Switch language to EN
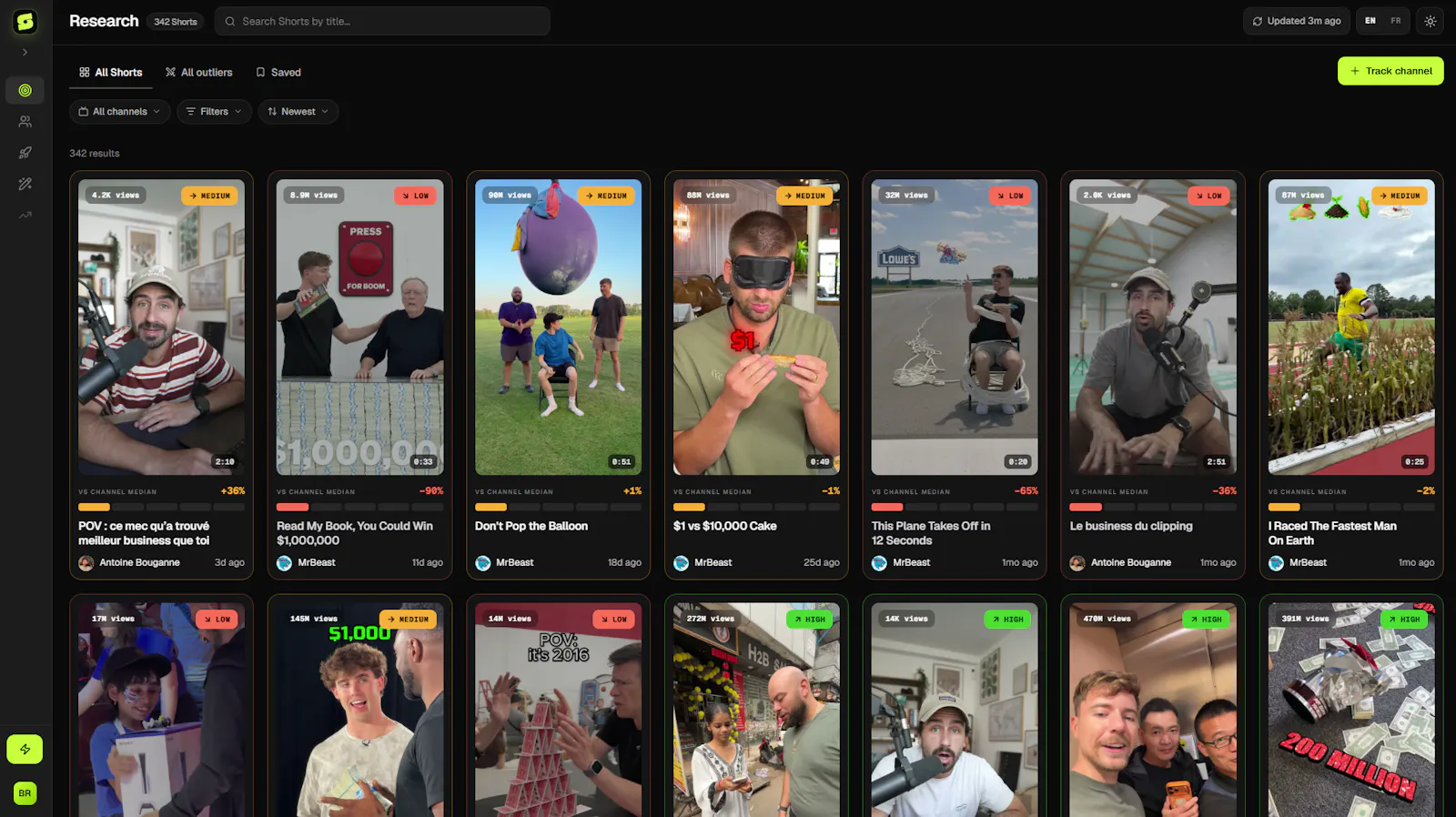Screen dimensions: 1456x817 1370,21
